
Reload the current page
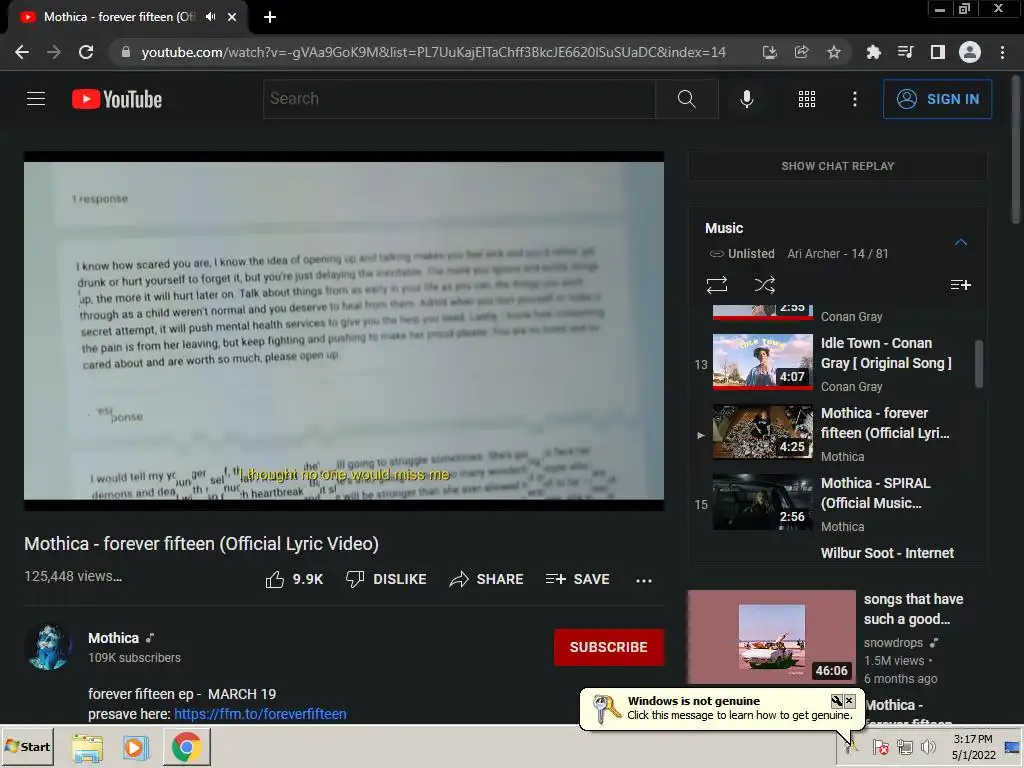(x=86, y=52)
